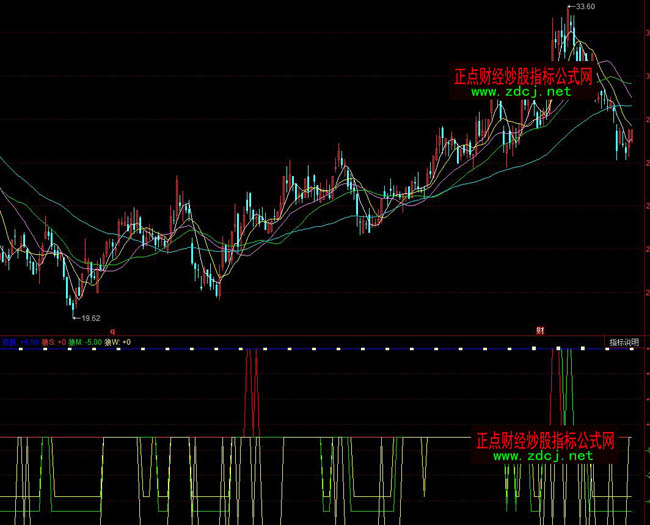The width and height of the screenshot is (650, 525).
Task: Click the 指标说明 button
Action: (x=626, y=342)
